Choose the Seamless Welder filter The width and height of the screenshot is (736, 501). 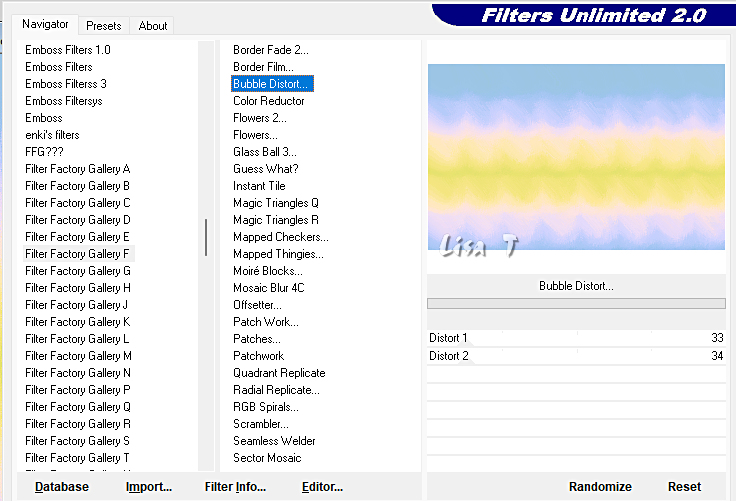coord(274,441)
